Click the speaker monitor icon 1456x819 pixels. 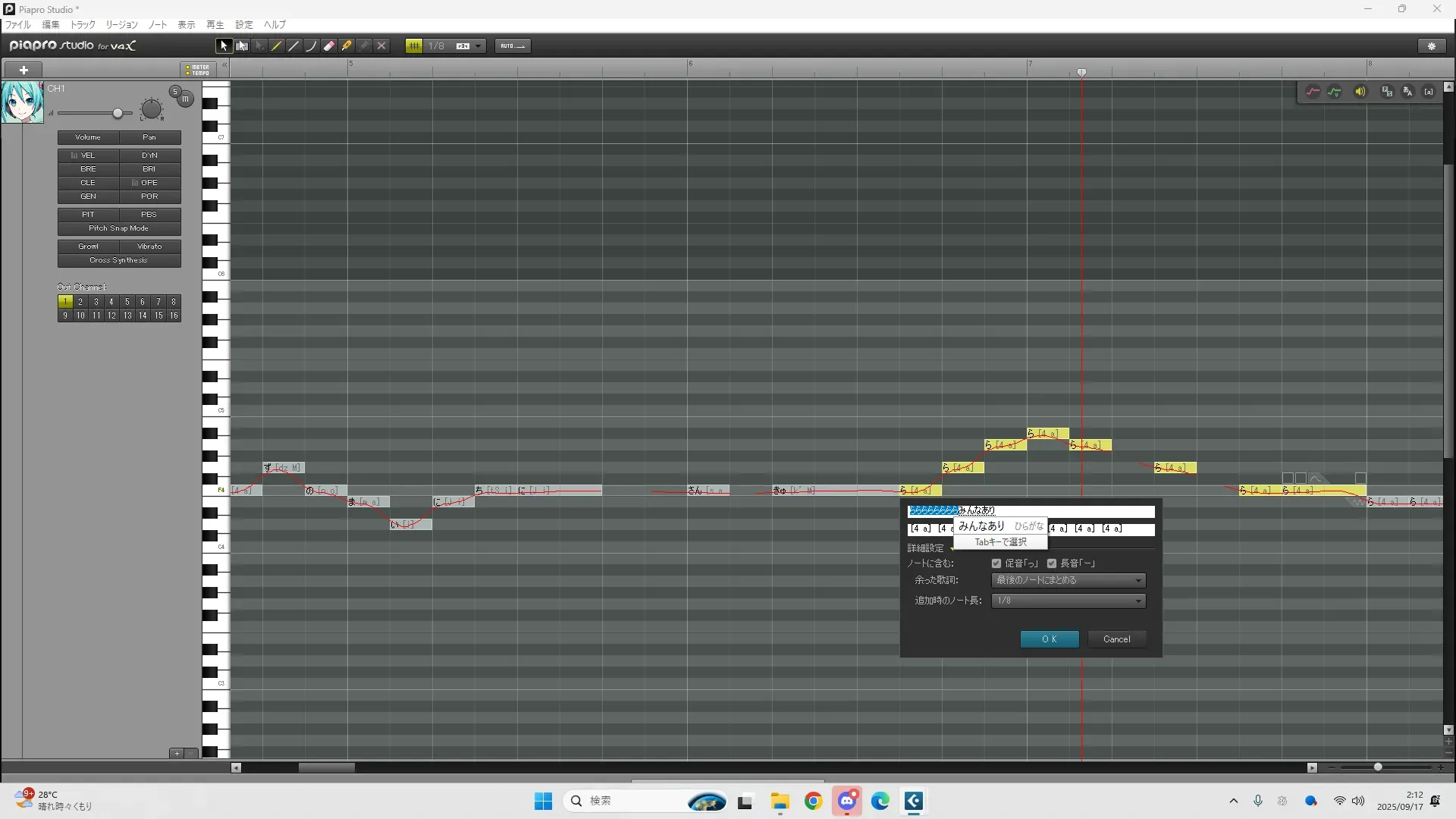[x=1360, y=92]
